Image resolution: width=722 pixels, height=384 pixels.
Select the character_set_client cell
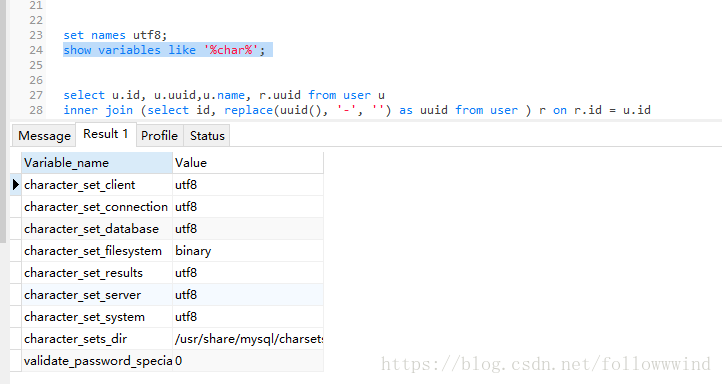97,185
